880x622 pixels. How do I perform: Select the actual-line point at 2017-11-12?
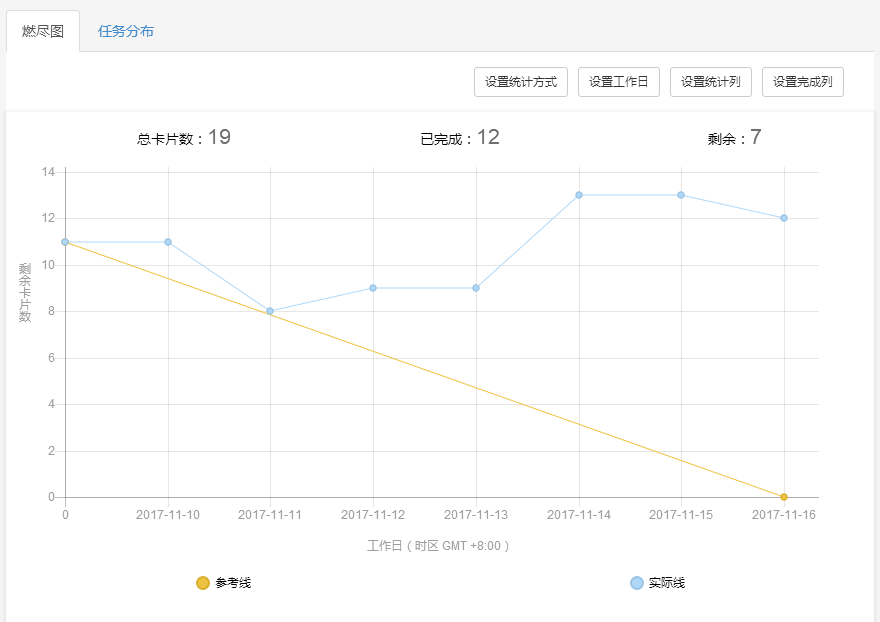pyautogui.click(x=373, y=288)
